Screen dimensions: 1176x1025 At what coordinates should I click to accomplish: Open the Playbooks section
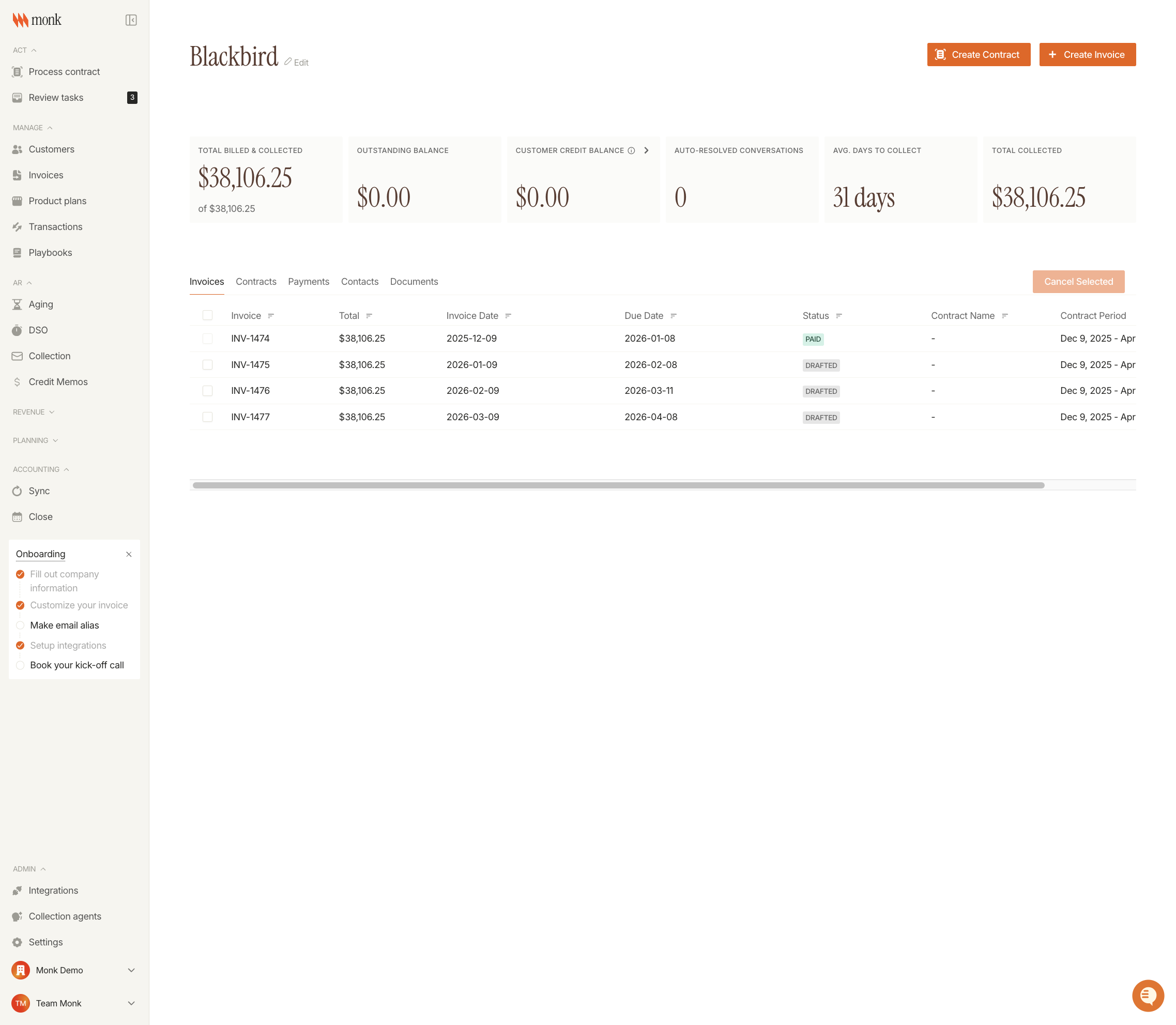(x=50, y=252)
